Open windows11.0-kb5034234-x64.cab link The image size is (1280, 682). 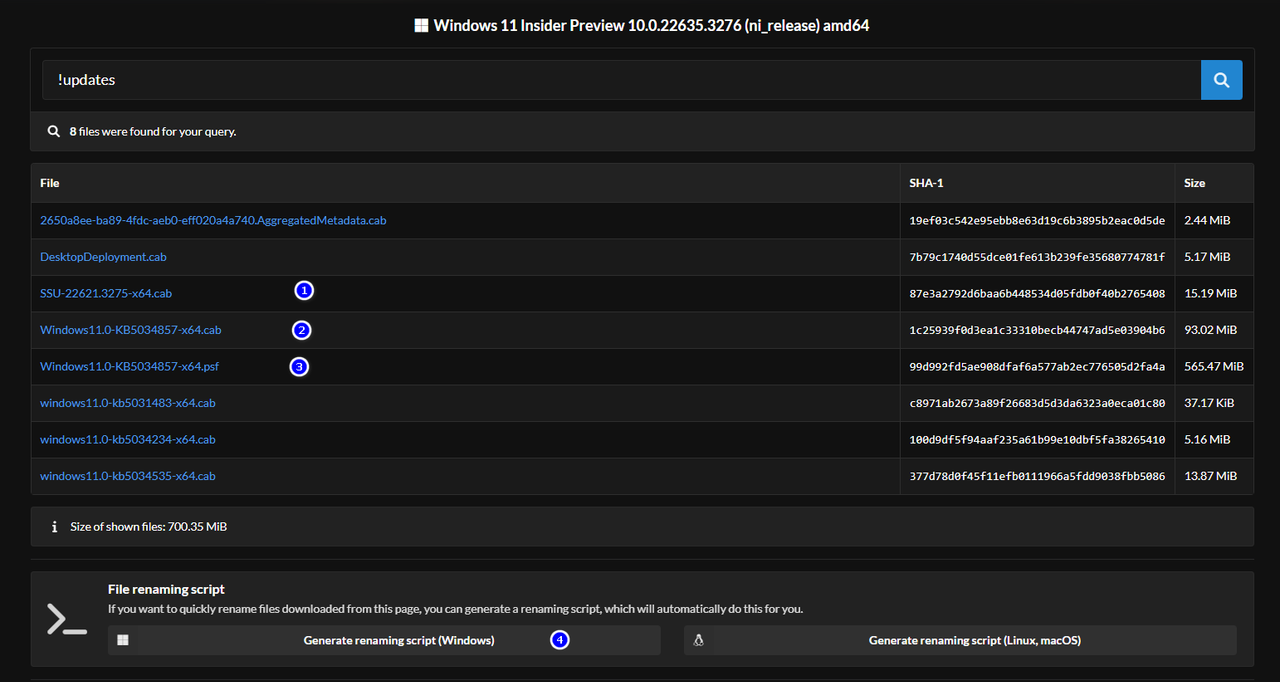[128, 440]
